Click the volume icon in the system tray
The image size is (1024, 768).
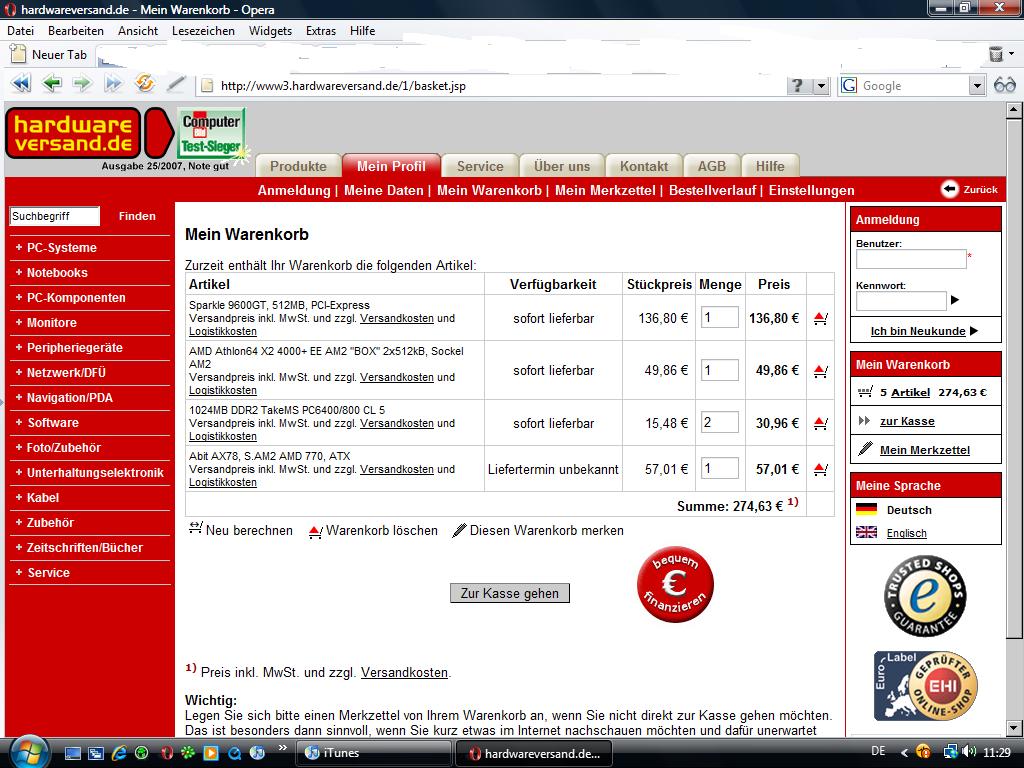tap(970, 752)
